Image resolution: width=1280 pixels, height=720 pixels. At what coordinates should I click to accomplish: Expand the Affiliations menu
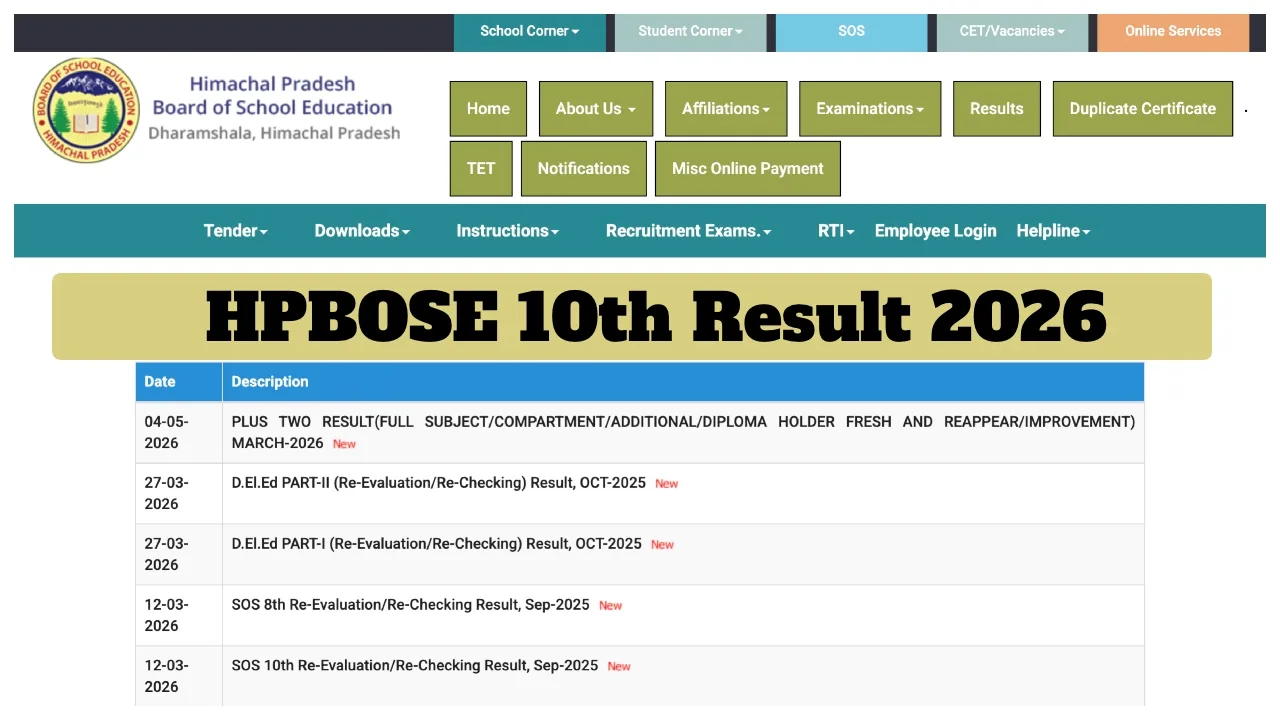pos(726,109)
